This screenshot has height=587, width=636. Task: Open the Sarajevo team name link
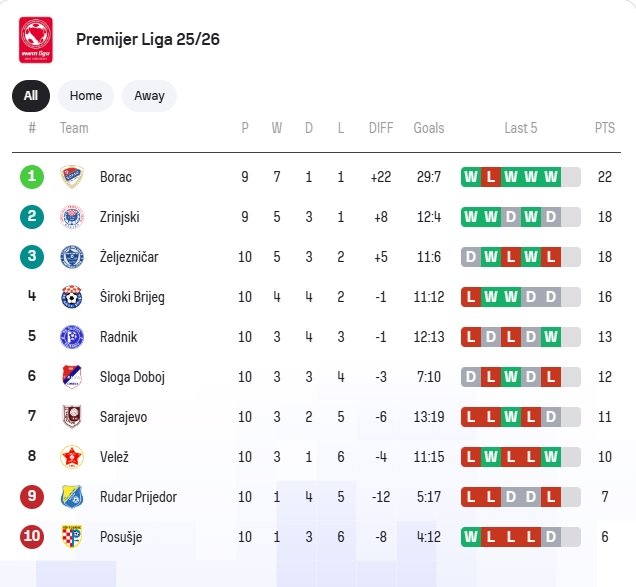123,417
